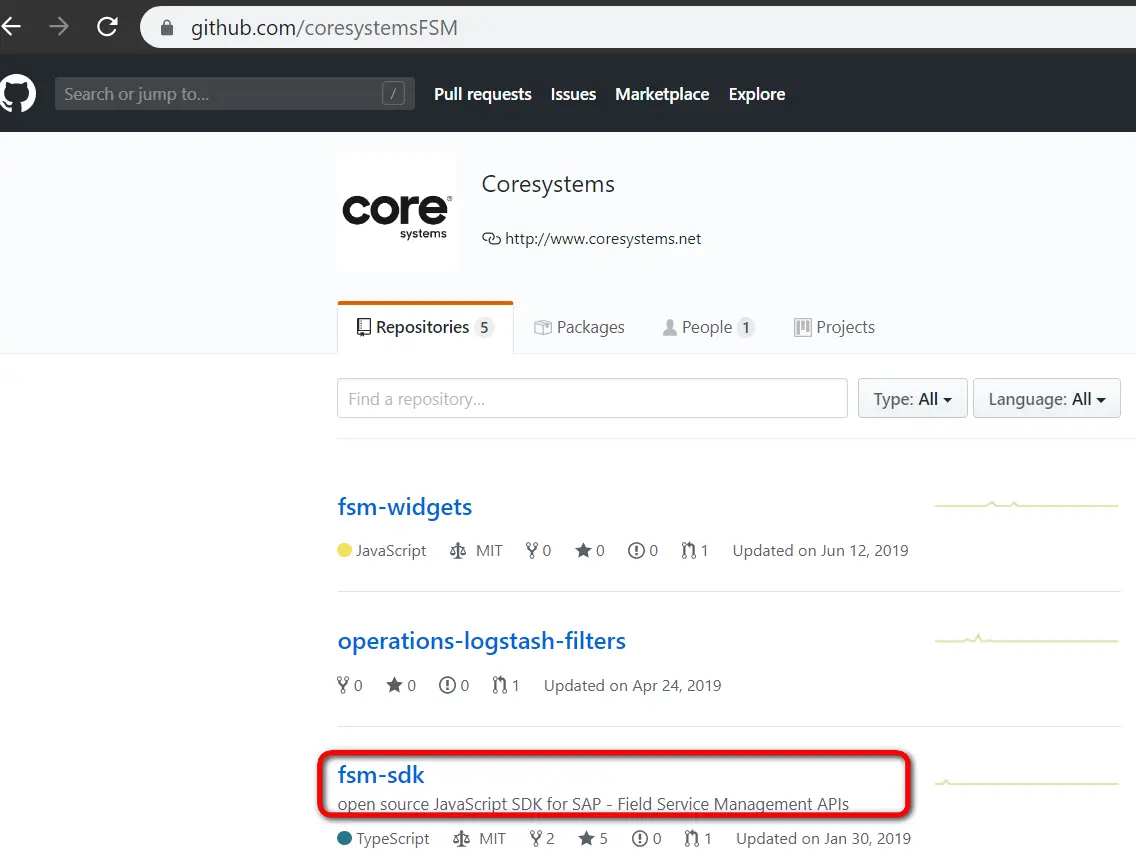1136x855 pixels.
Task: Click the Coresystems organization avatar
Action: pyautogui.click(x=396, y=212)
